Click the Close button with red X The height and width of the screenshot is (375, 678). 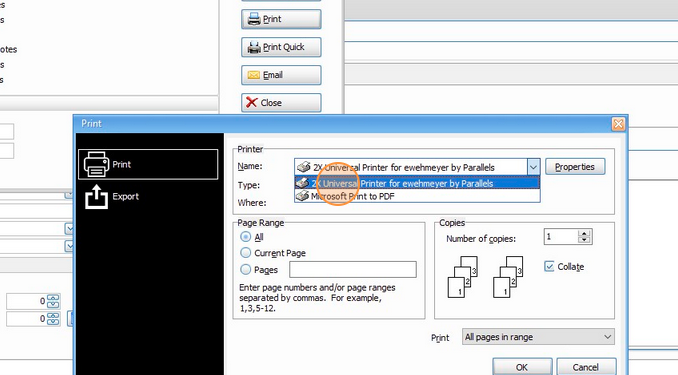tap(281, 103)
